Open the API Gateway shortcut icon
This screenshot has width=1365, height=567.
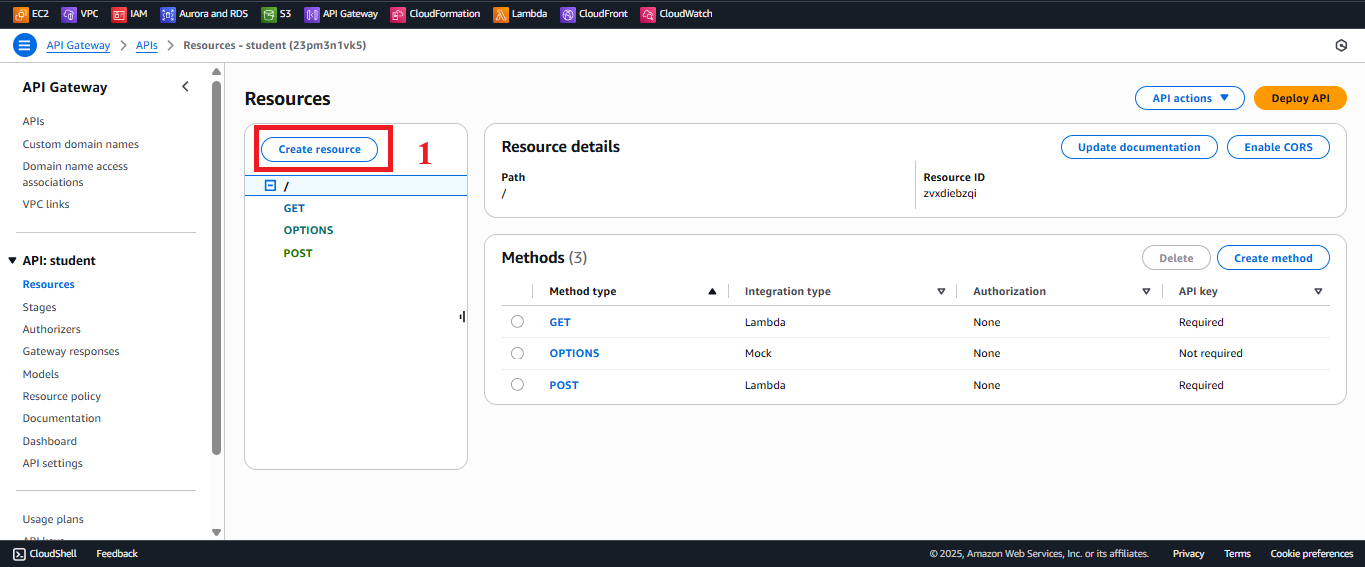pos(312,14)
